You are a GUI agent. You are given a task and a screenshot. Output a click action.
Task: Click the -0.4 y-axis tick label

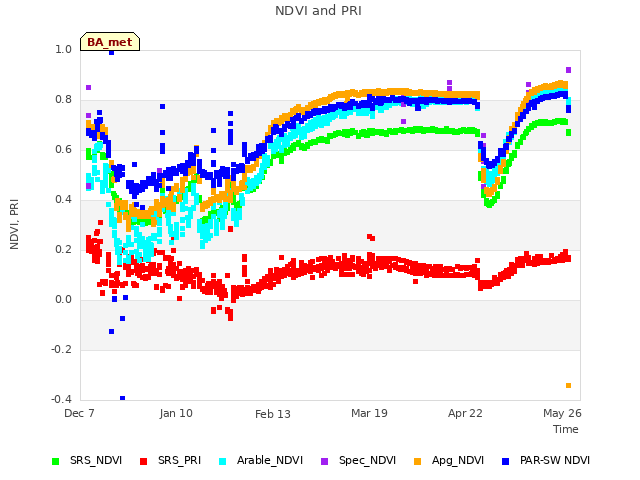pyautogui.click(x=61, y=399)
